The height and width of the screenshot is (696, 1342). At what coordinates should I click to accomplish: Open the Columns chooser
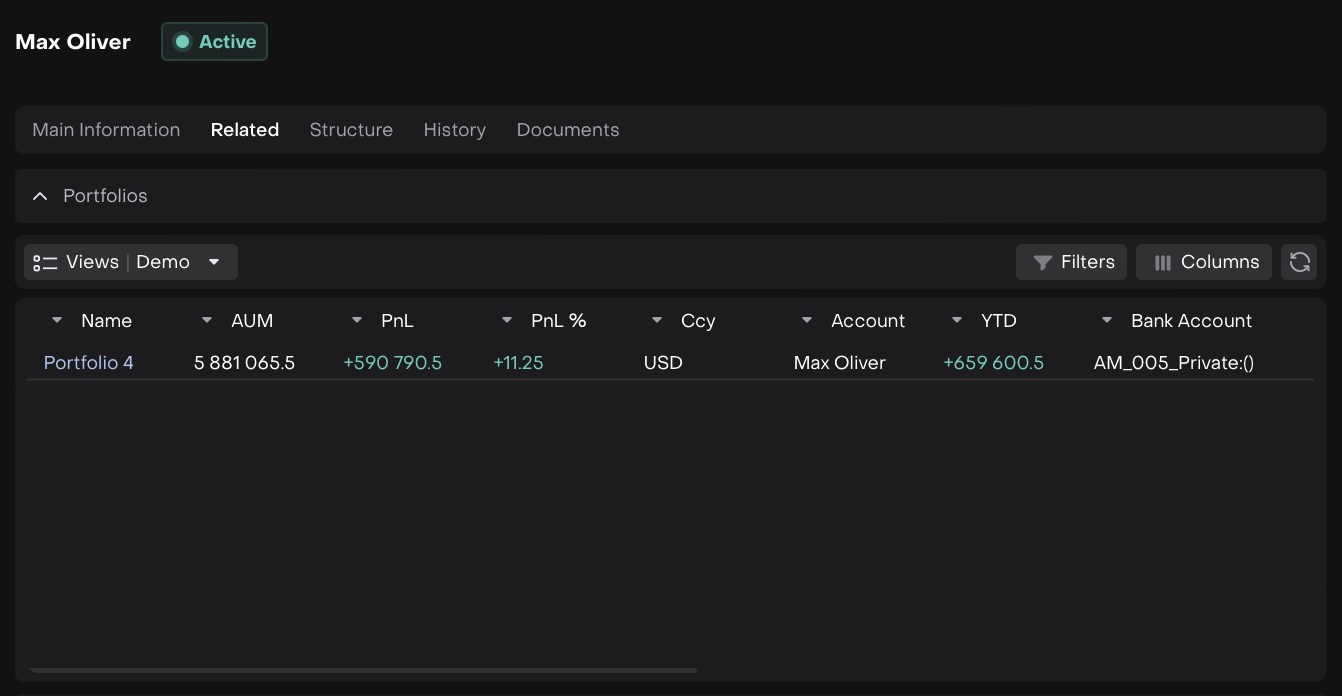(1204, 262)
